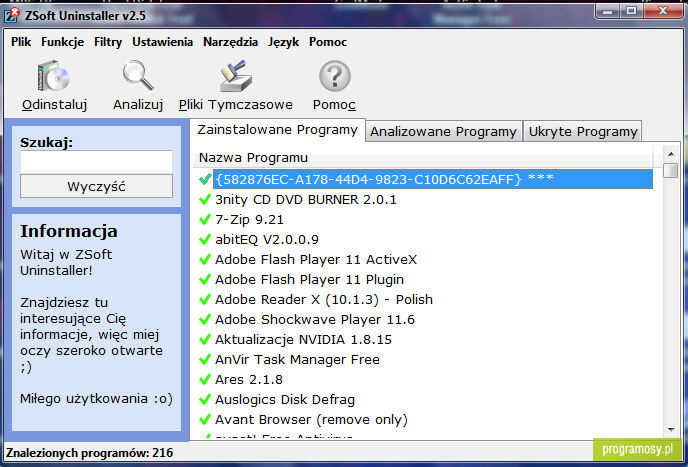Image resolution: width=688 pixels, height=467 pixels.
Task: Switch to Analizowane Programy tab
Action: (443, 132)
